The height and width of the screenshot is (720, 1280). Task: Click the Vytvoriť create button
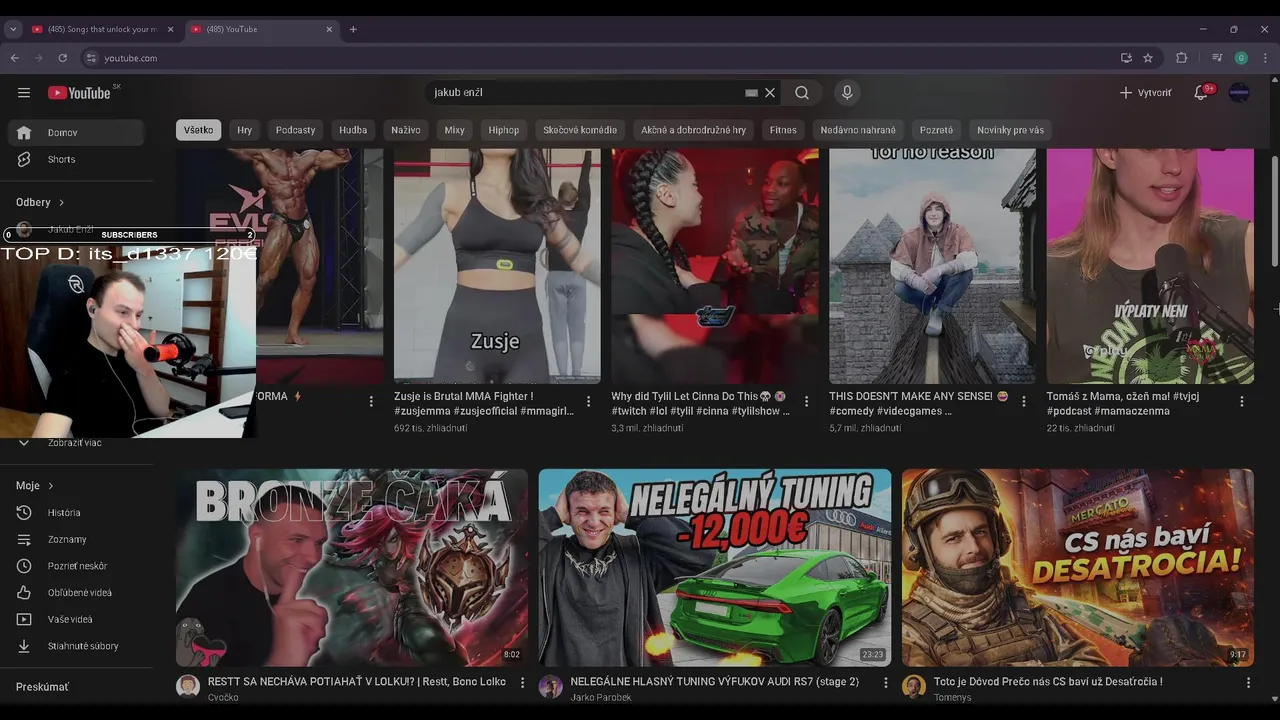(x=1145, y=93)
